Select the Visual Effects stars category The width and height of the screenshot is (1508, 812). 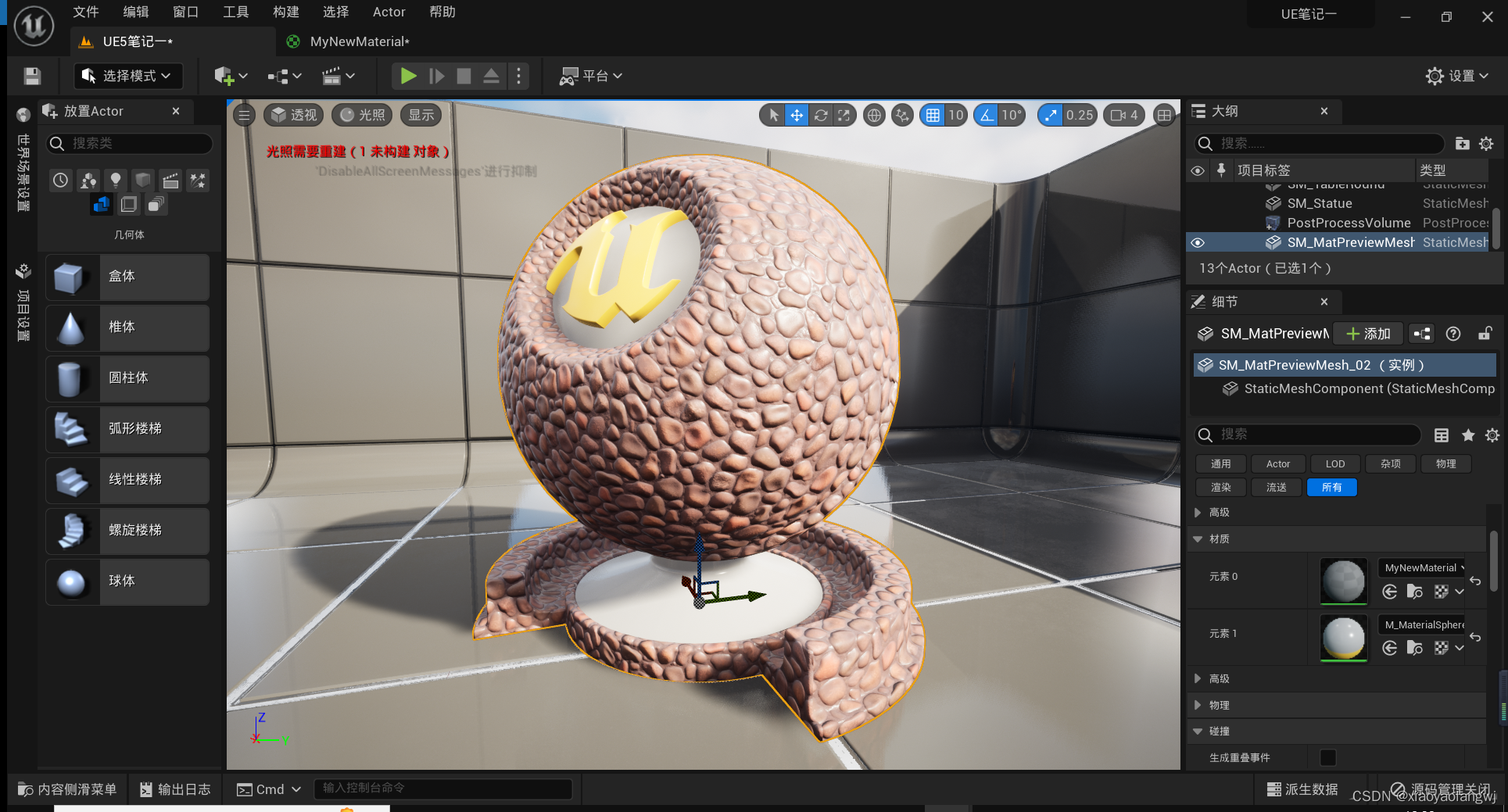pos(198,181)
